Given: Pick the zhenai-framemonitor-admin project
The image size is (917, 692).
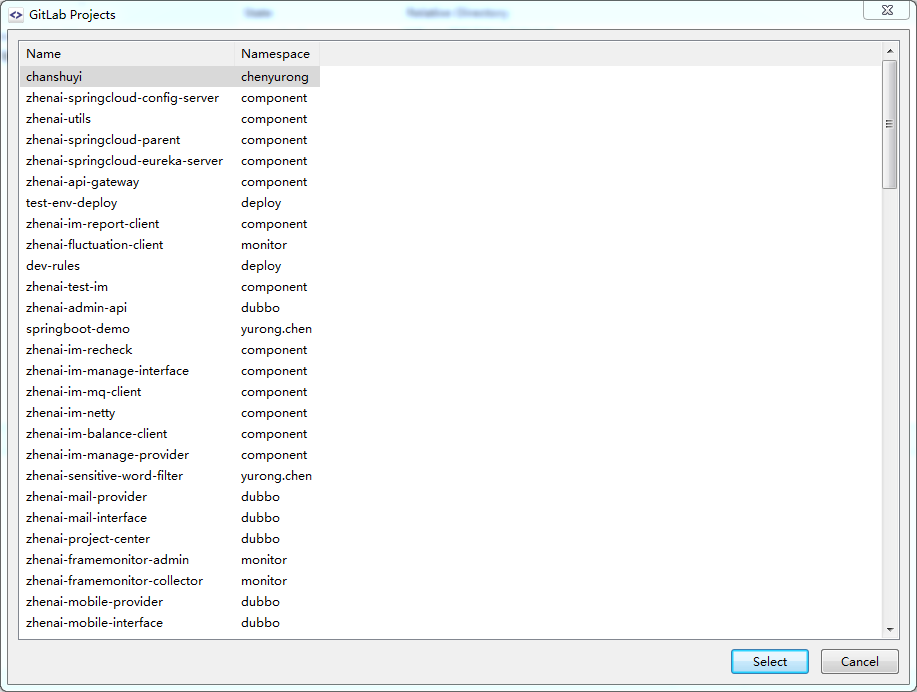Looking at the screenshot, I should click(x=107, y=560).
